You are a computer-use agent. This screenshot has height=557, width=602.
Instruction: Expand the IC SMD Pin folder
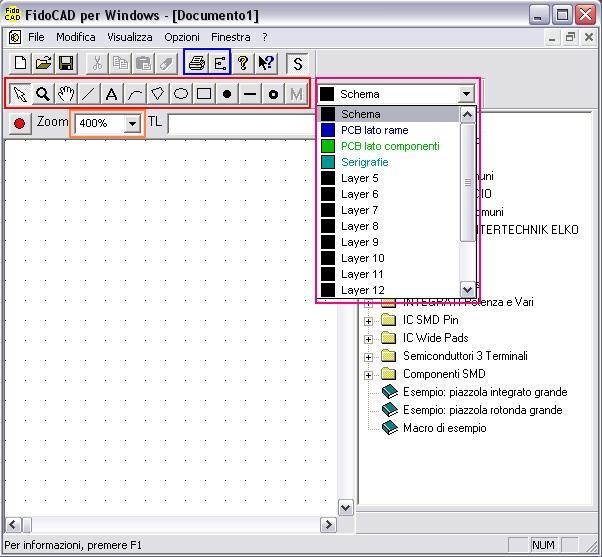click(x=368, y=320)
